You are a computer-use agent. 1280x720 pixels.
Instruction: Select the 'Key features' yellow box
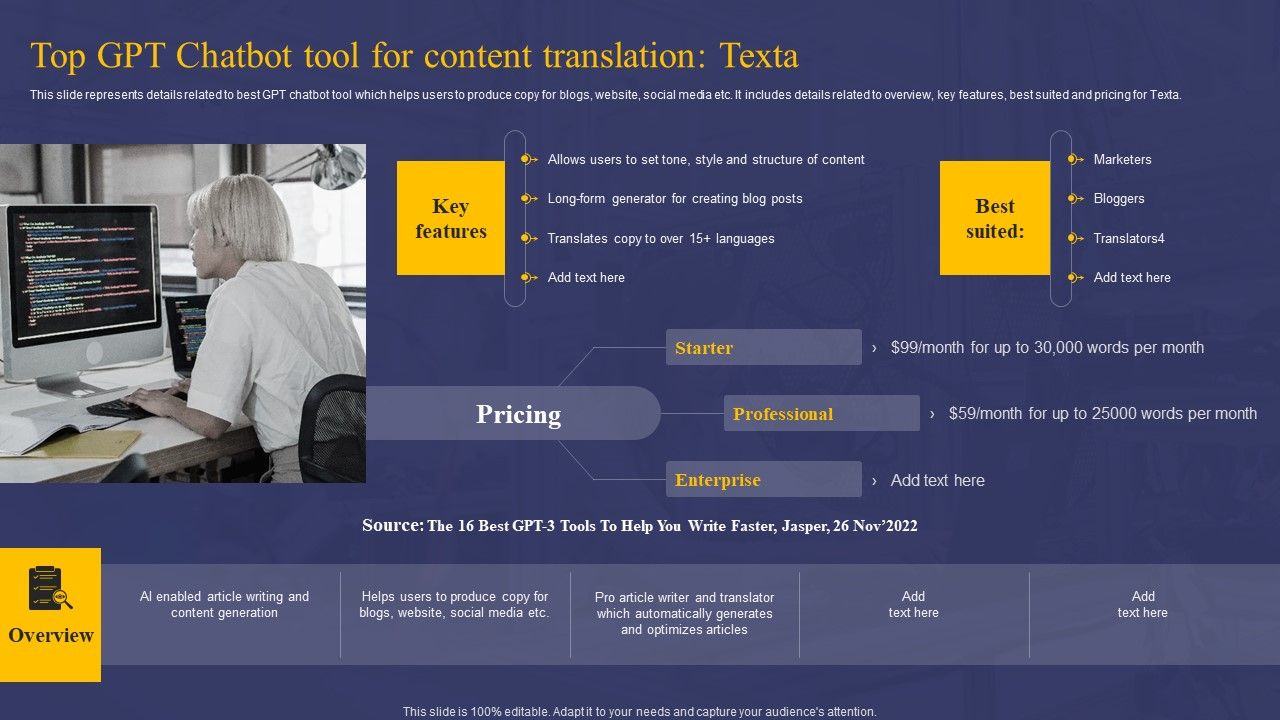pyautogui.click(x=451, y=218)
